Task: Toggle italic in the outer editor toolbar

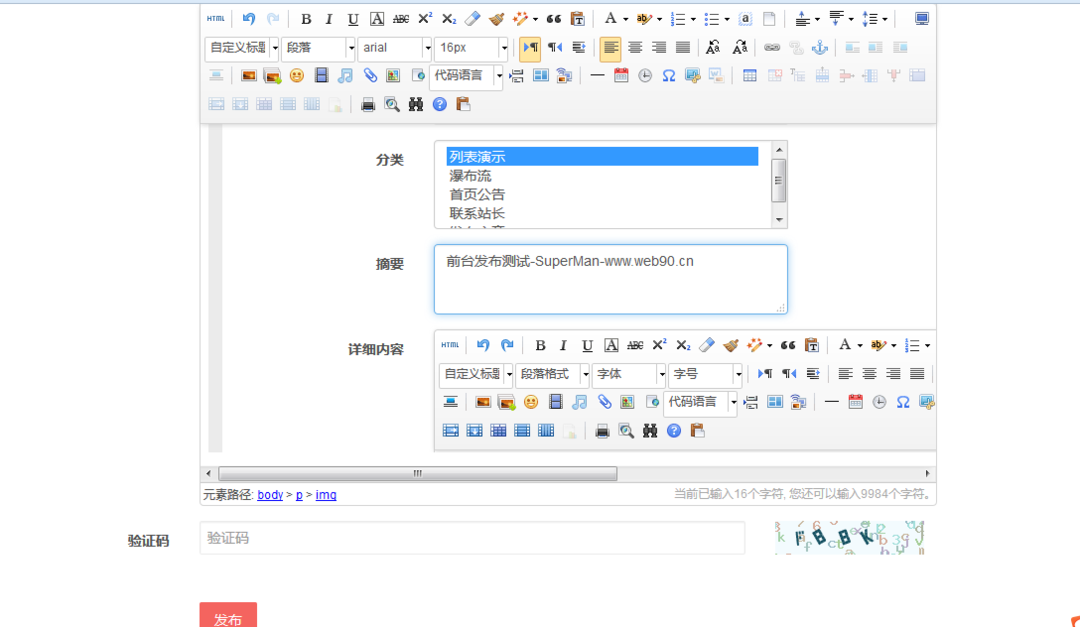Action: click(329, 19)
